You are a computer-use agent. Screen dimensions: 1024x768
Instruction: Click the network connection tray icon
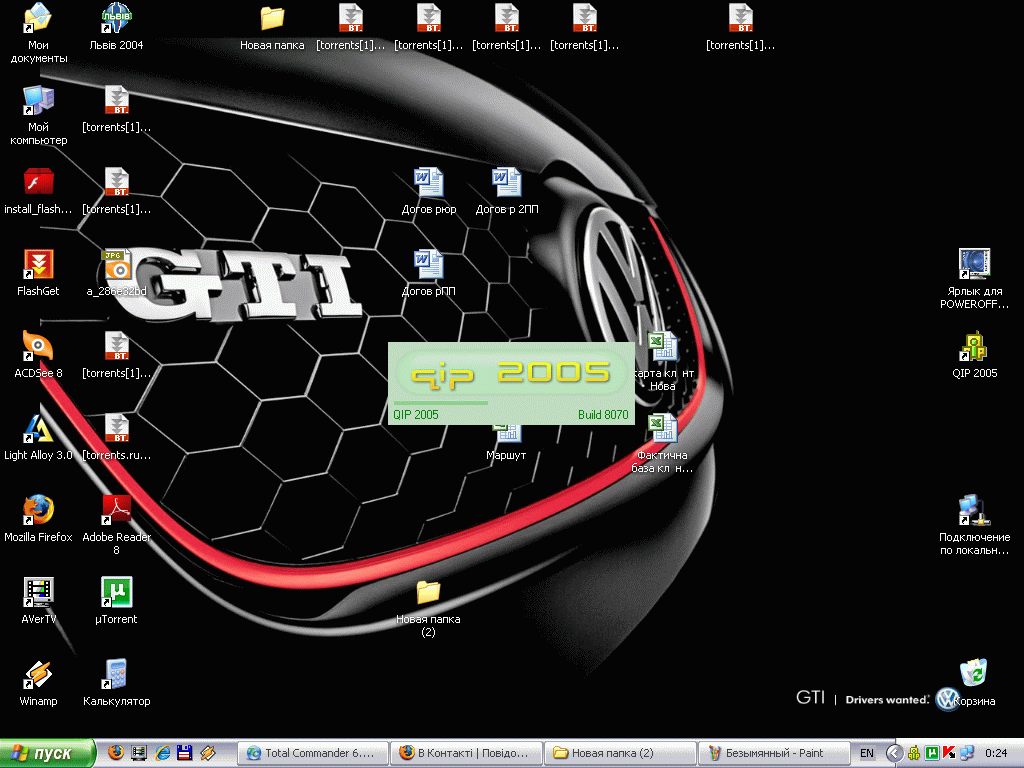967,753
